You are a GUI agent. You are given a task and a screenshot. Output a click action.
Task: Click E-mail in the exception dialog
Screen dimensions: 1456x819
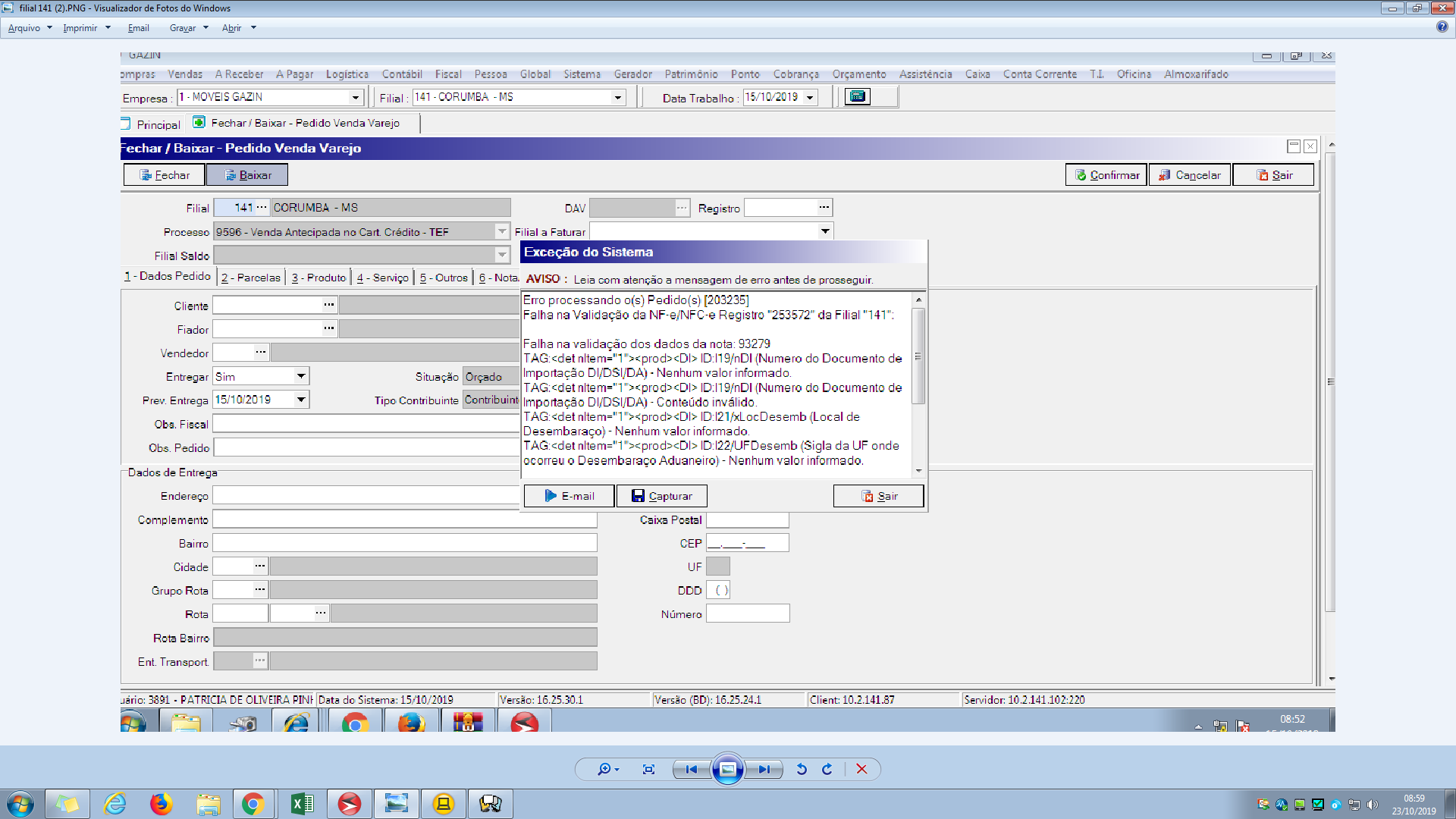point(569,496)
